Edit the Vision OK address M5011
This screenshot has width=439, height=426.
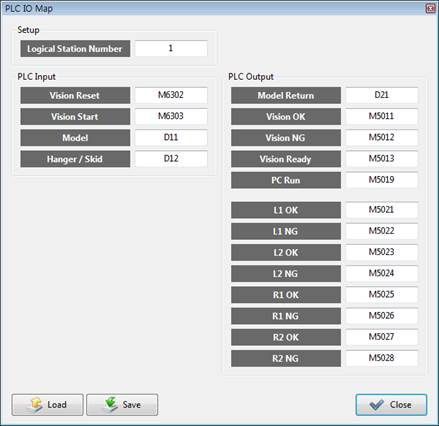tap(382, 116)
